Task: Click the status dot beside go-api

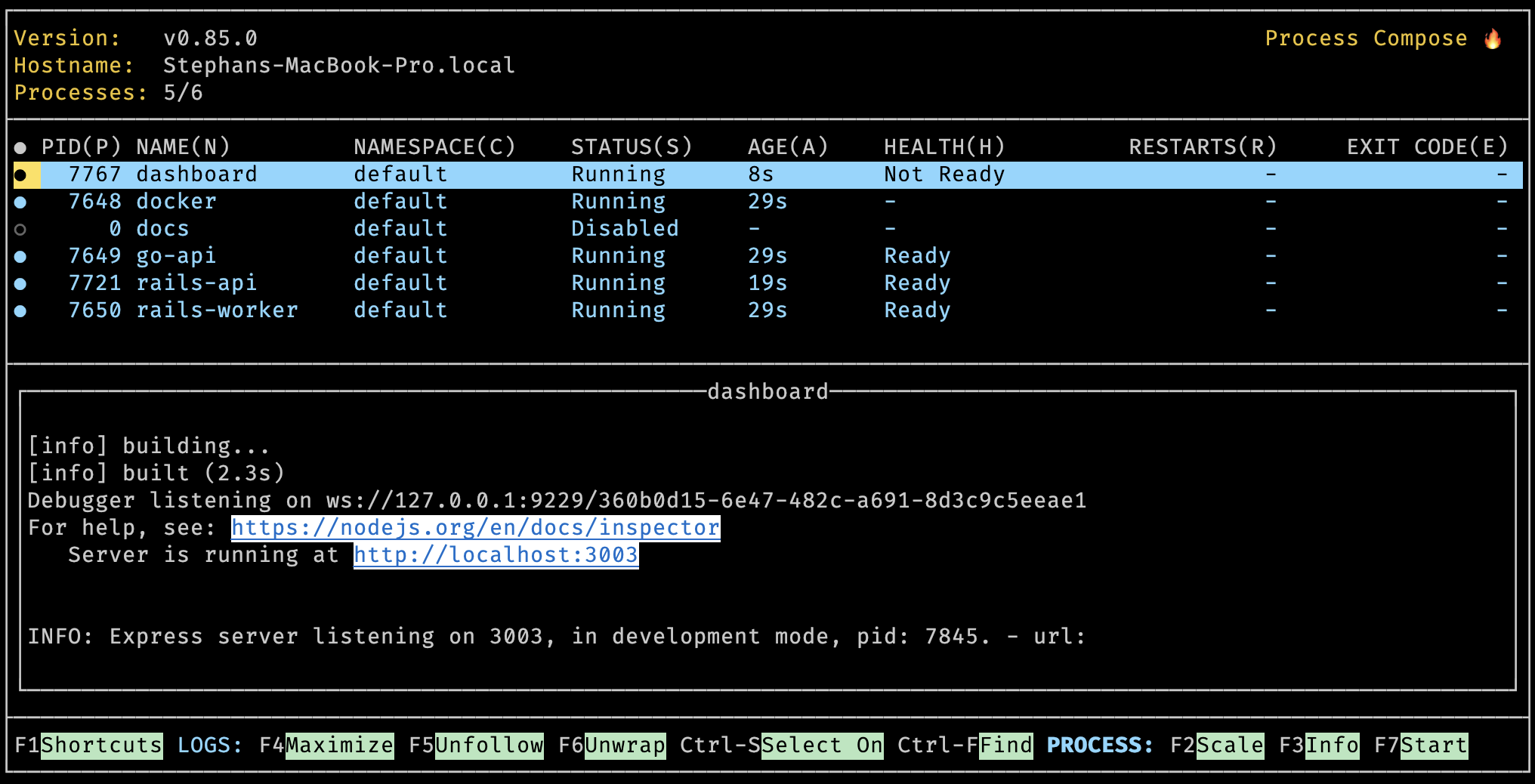Action: click(x=20, y=257)
